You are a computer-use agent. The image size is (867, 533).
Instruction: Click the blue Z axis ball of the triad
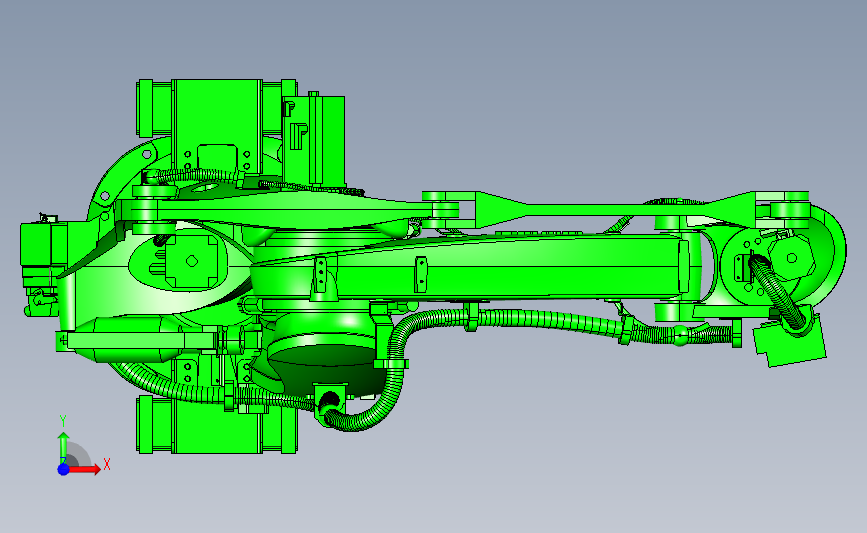[x=64, y=469]
